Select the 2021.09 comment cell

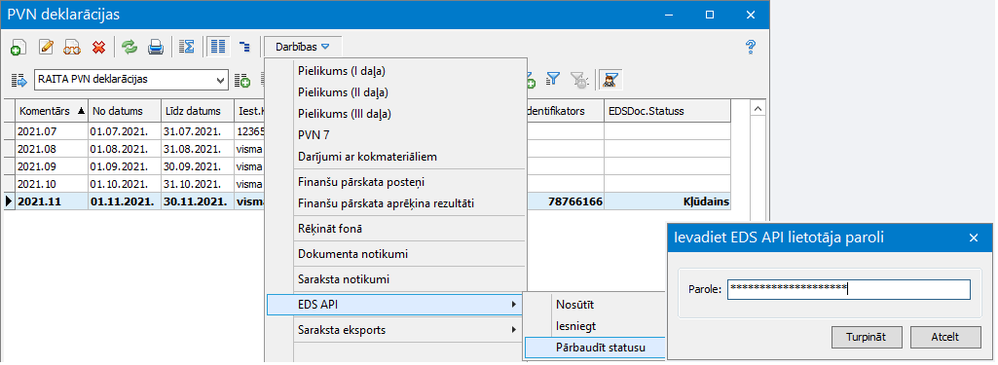[x=52, y=167]
